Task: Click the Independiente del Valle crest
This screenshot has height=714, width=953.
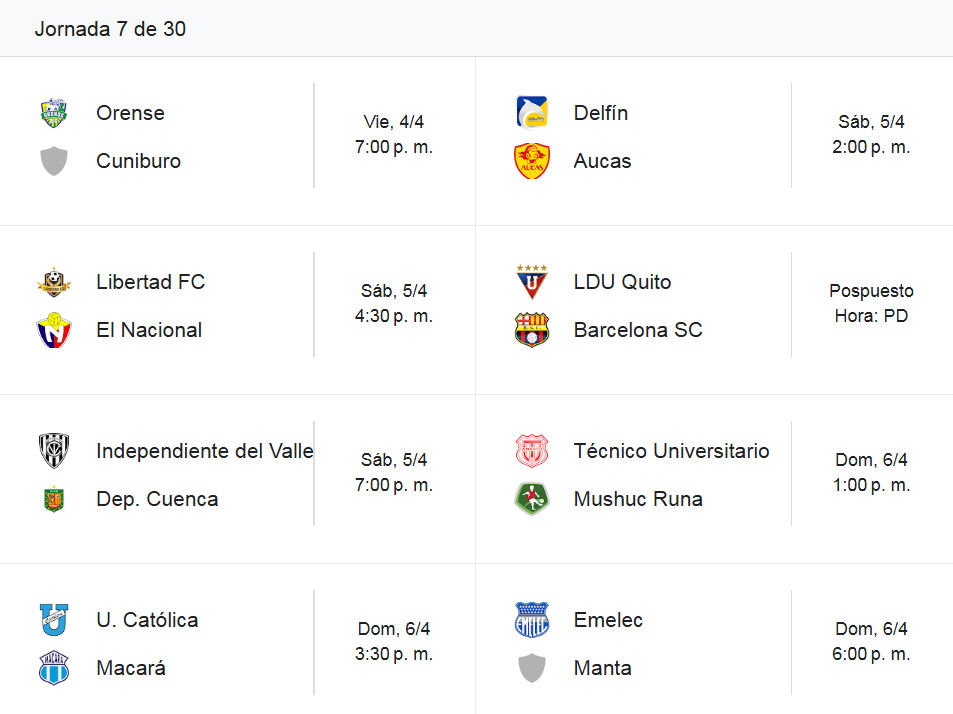Action: pyautogui.click(x=53, y=451)
